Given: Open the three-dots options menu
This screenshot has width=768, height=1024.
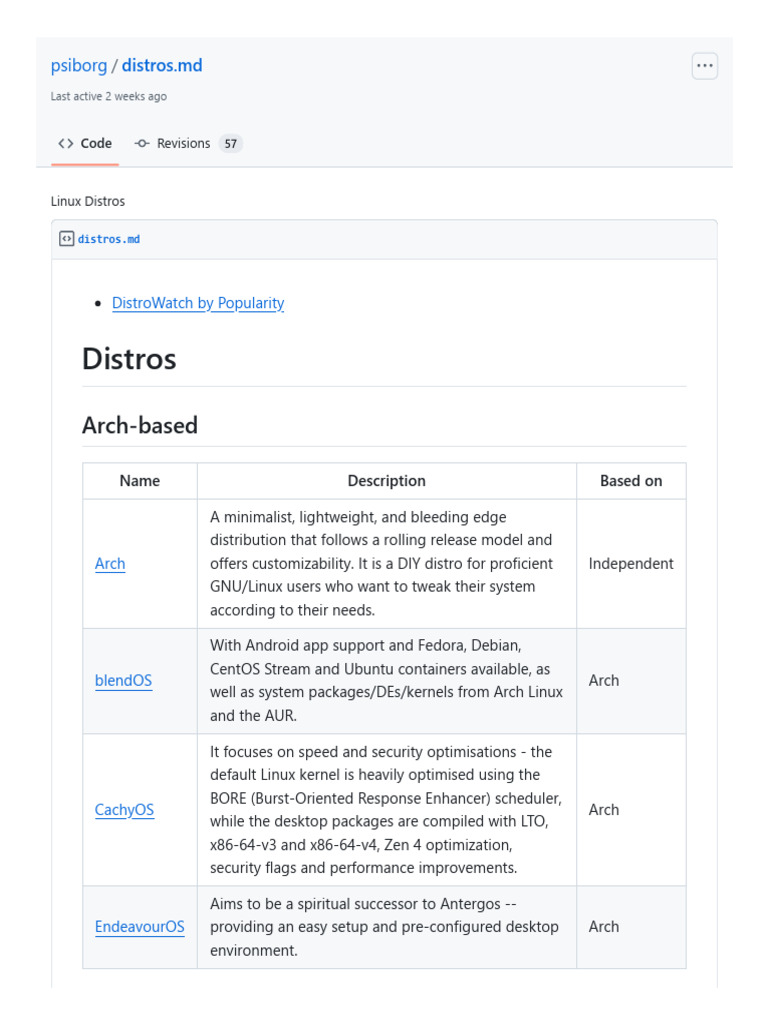Looking at the screenshot, I should (705, 66).
